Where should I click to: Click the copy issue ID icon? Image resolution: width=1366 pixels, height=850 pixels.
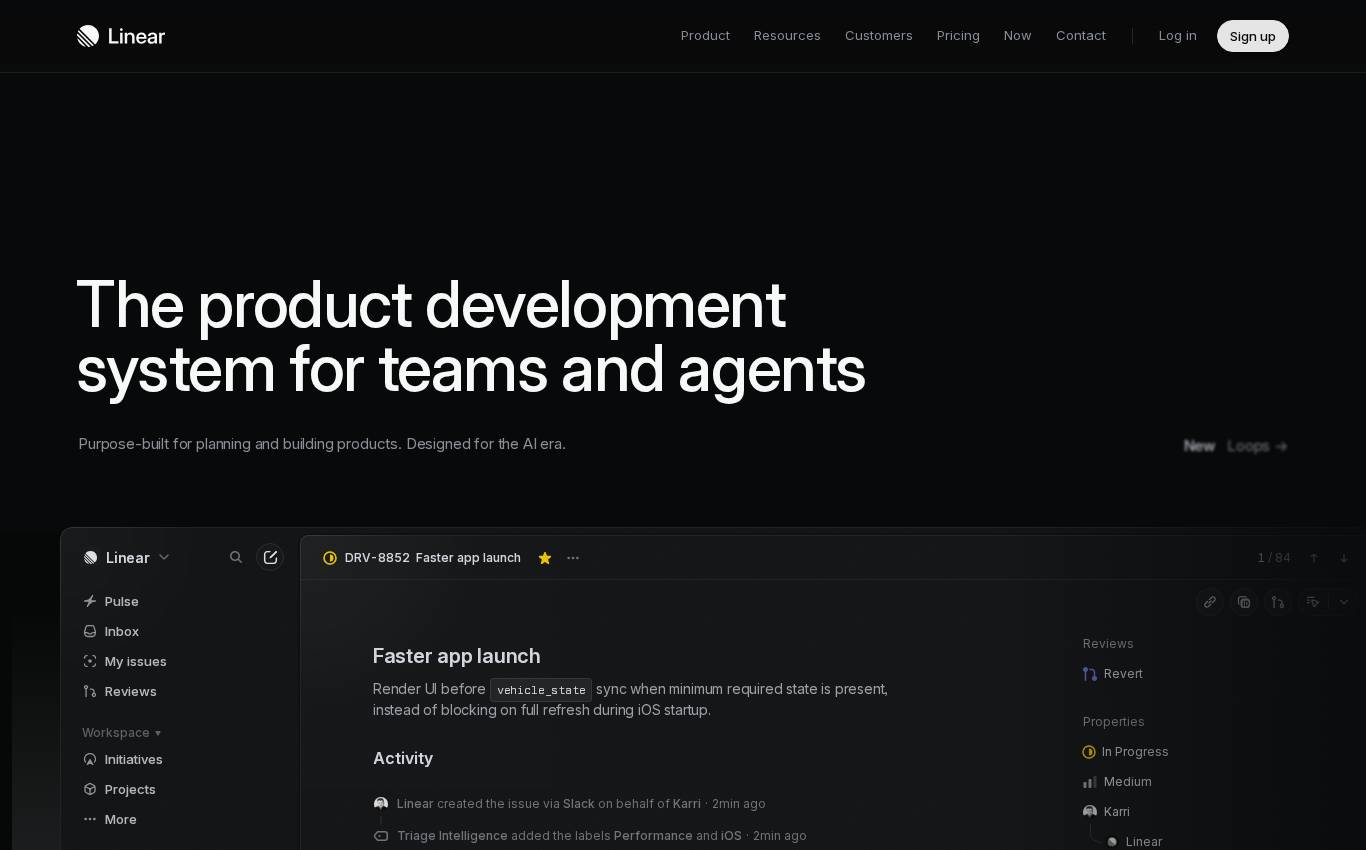tap(1244, 602)
